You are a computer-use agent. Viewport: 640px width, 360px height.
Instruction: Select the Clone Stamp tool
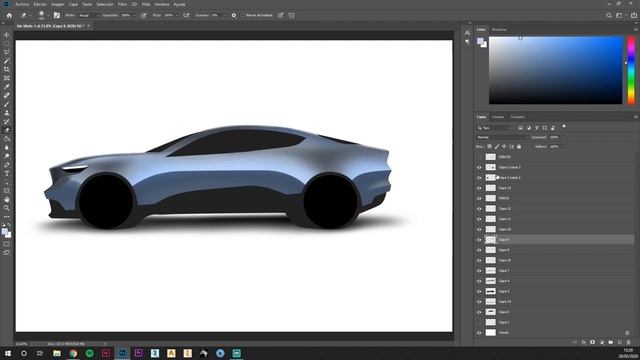tap(7, 113)
